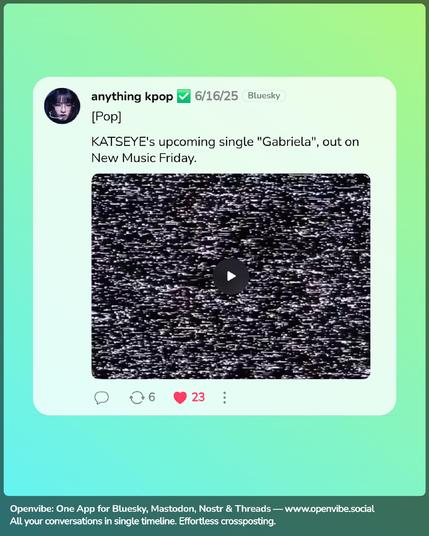This screenshot has height=536, width=429.
Task: Click the like count 23
Action: (198, 397)
